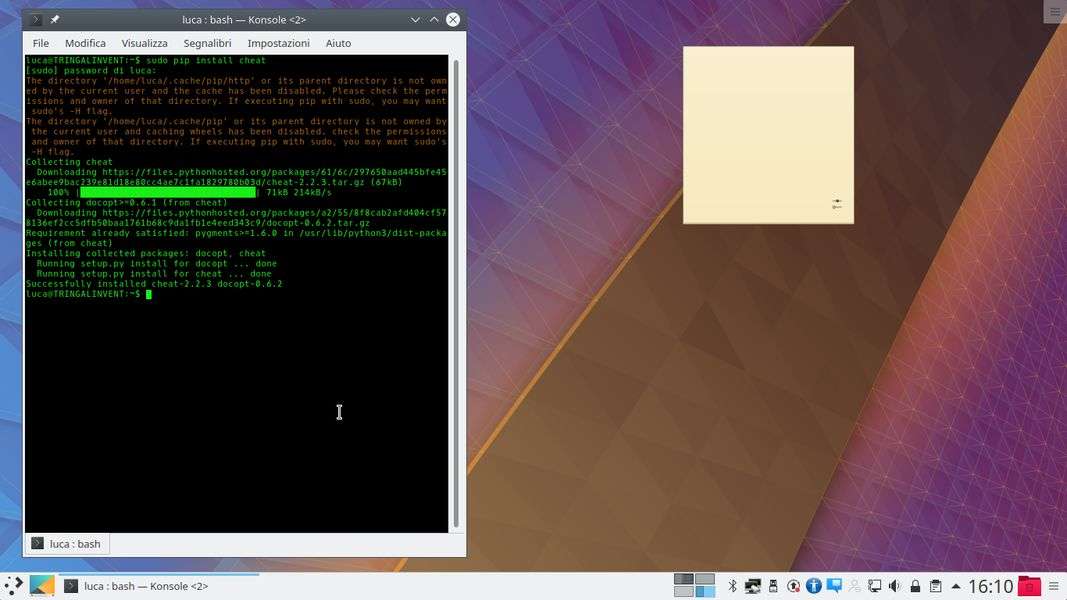Open the KDE application launcher

(14, 586)
